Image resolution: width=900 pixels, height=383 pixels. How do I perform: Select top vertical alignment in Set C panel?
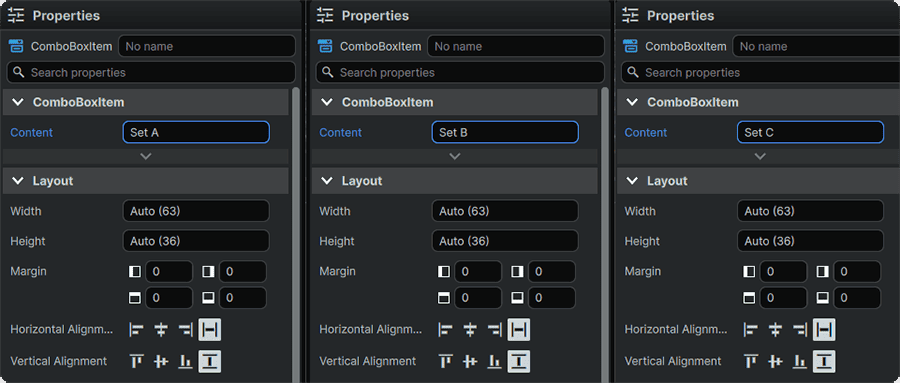pos(751,361)
